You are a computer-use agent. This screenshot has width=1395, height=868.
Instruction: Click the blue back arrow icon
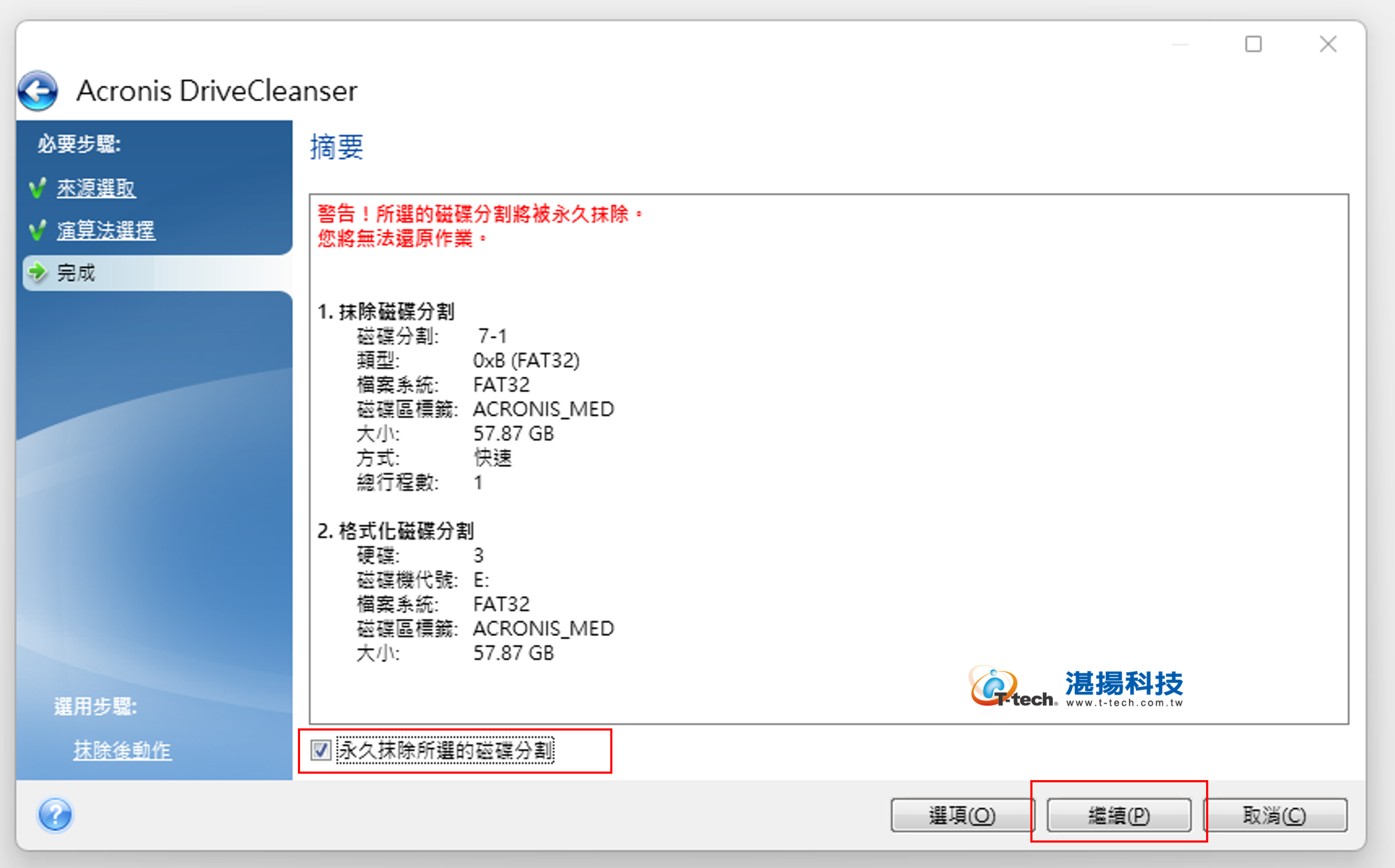click(38, 91)
